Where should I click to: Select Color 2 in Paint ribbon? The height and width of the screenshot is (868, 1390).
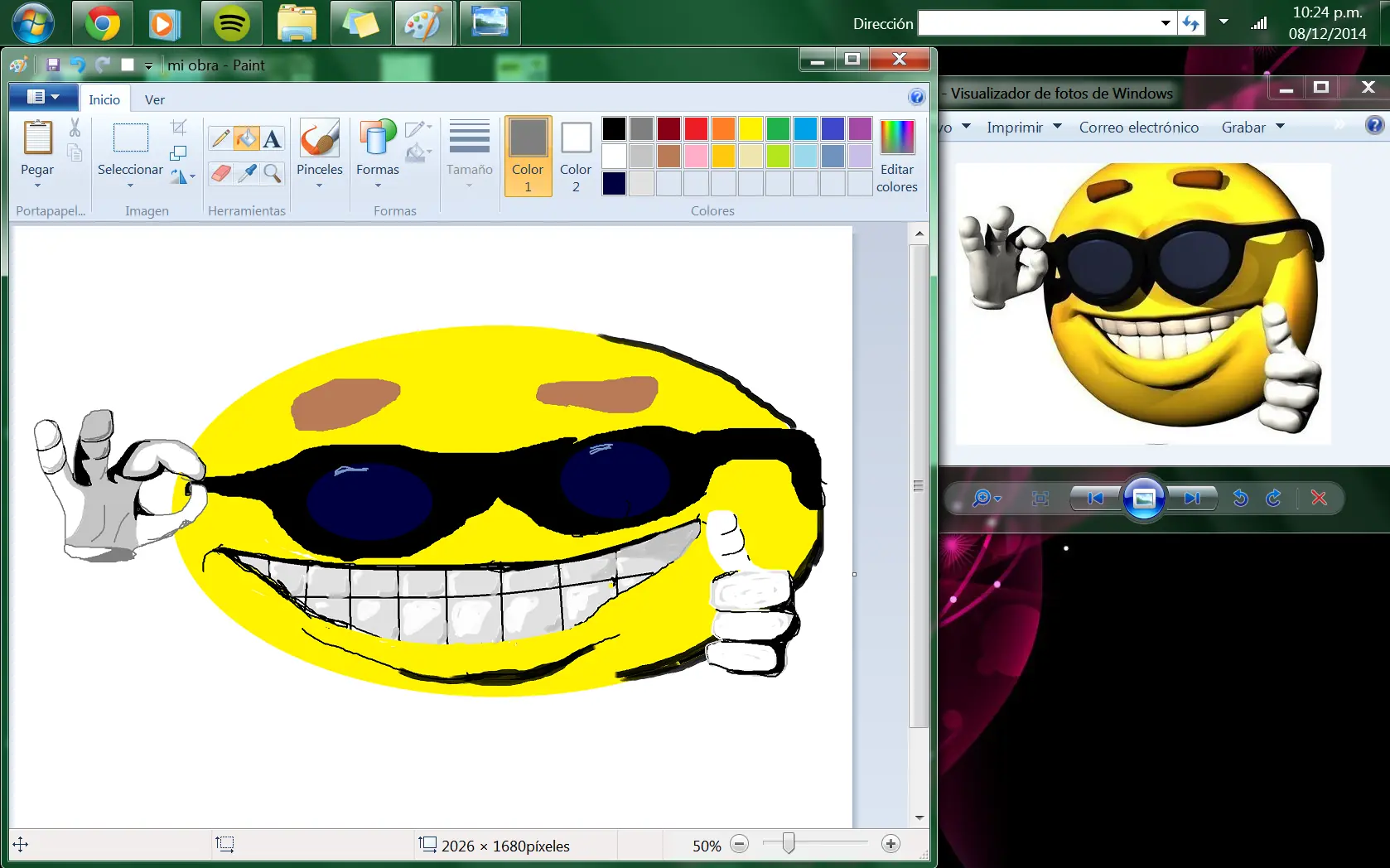pyautogui.click(x=576, y=156)
